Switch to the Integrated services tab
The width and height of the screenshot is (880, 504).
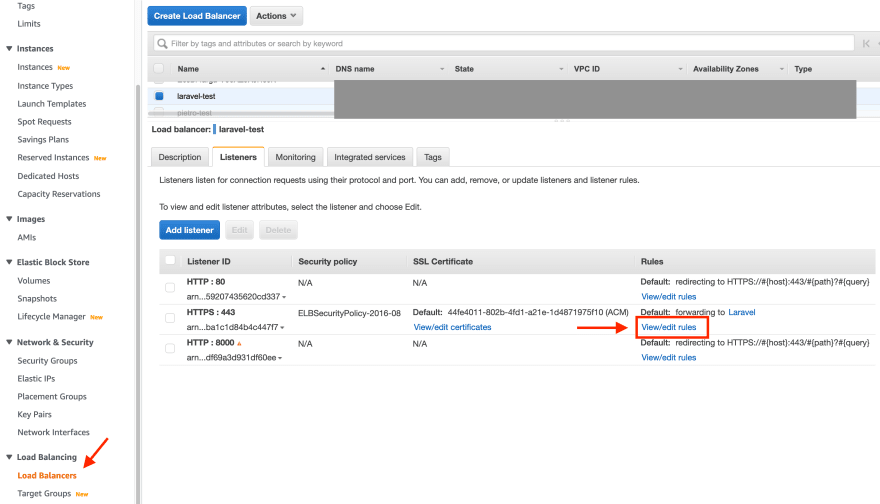pyautogui.click(x=370, y=157)
